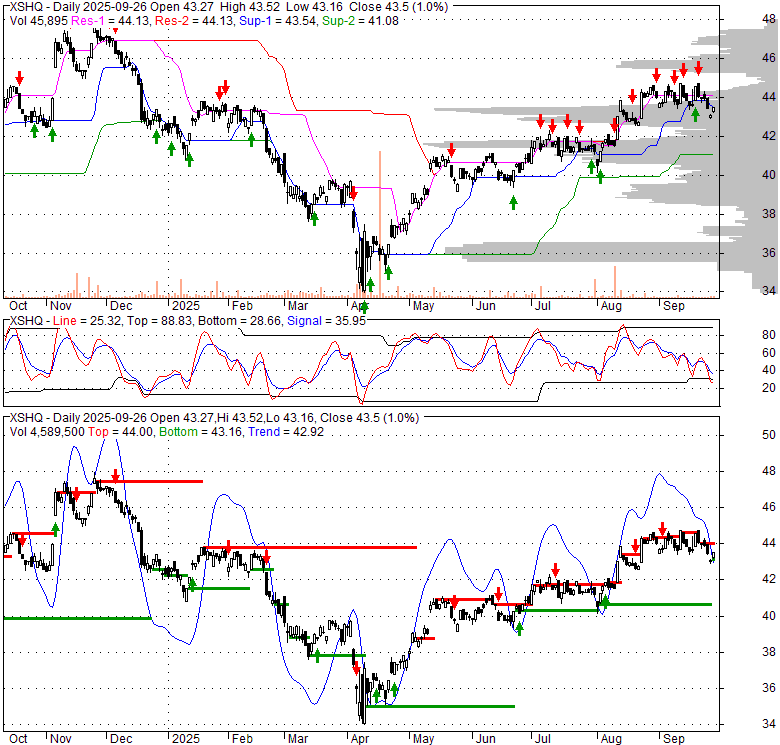
Task: Click the red 'Top = 44.00' label
Action: pos(120,432)
